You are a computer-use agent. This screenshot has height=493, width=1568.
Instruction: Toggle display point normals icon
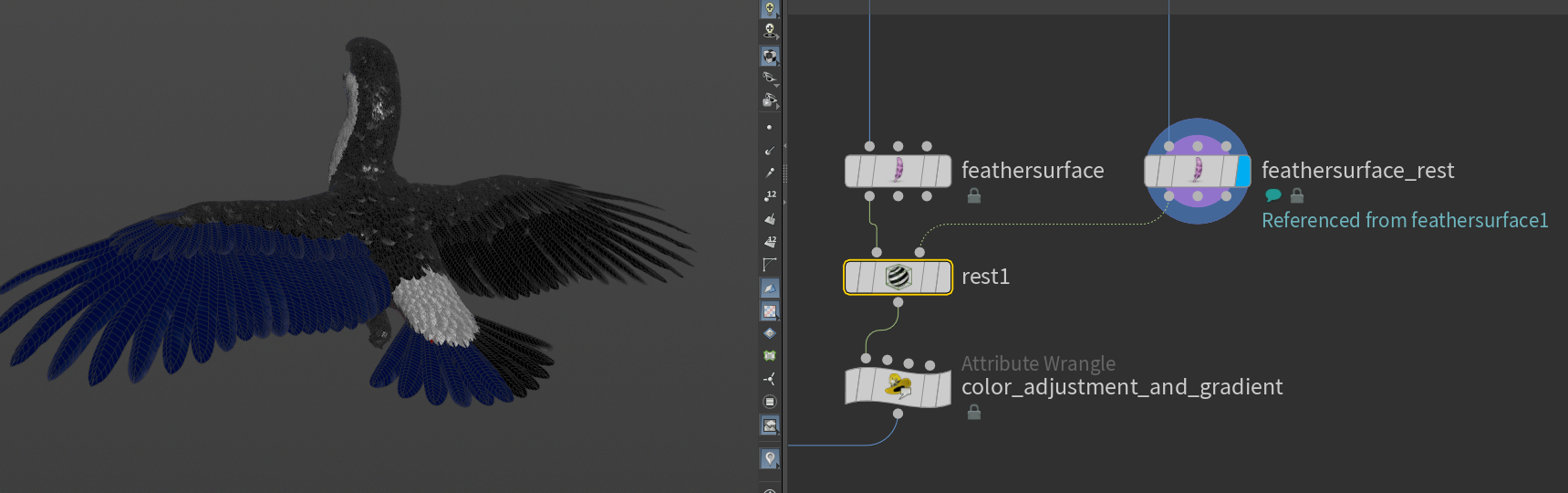pos(769,150)
